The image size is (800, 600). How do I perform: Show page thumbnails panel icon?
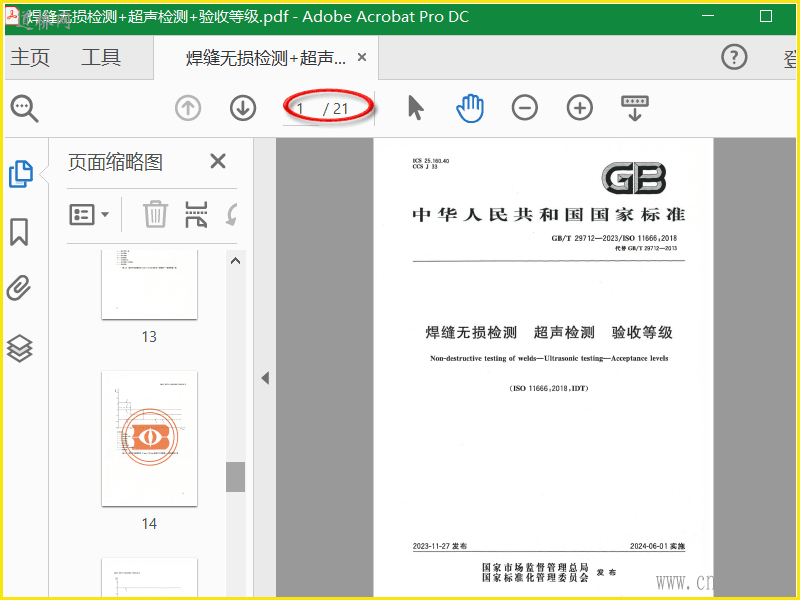(x=20, y=174)
